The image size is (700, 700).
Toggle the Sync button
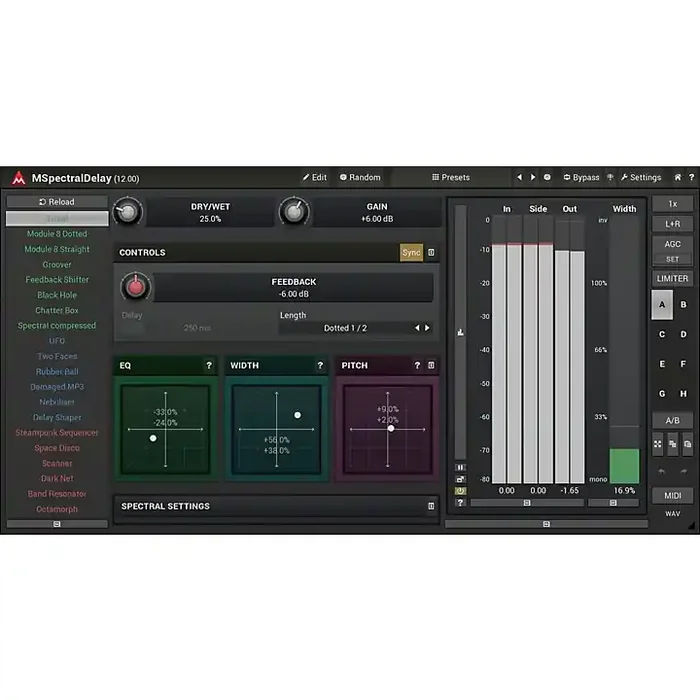(x=411, y=252)
